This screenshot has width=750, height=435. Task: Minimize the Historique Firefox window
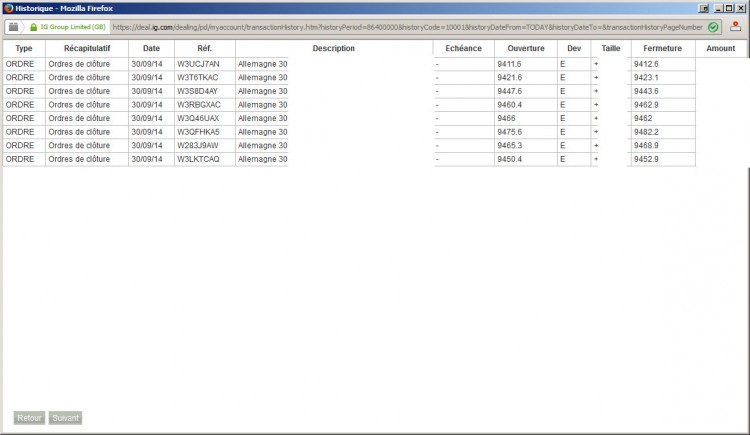(718, 8)
